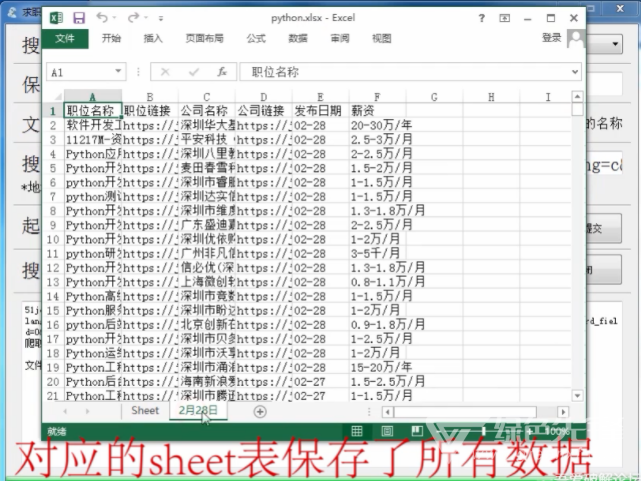Viewport: 641px width, 481px height.
Task: Expand the Name Box dropdown arrow
Action: 119,72
